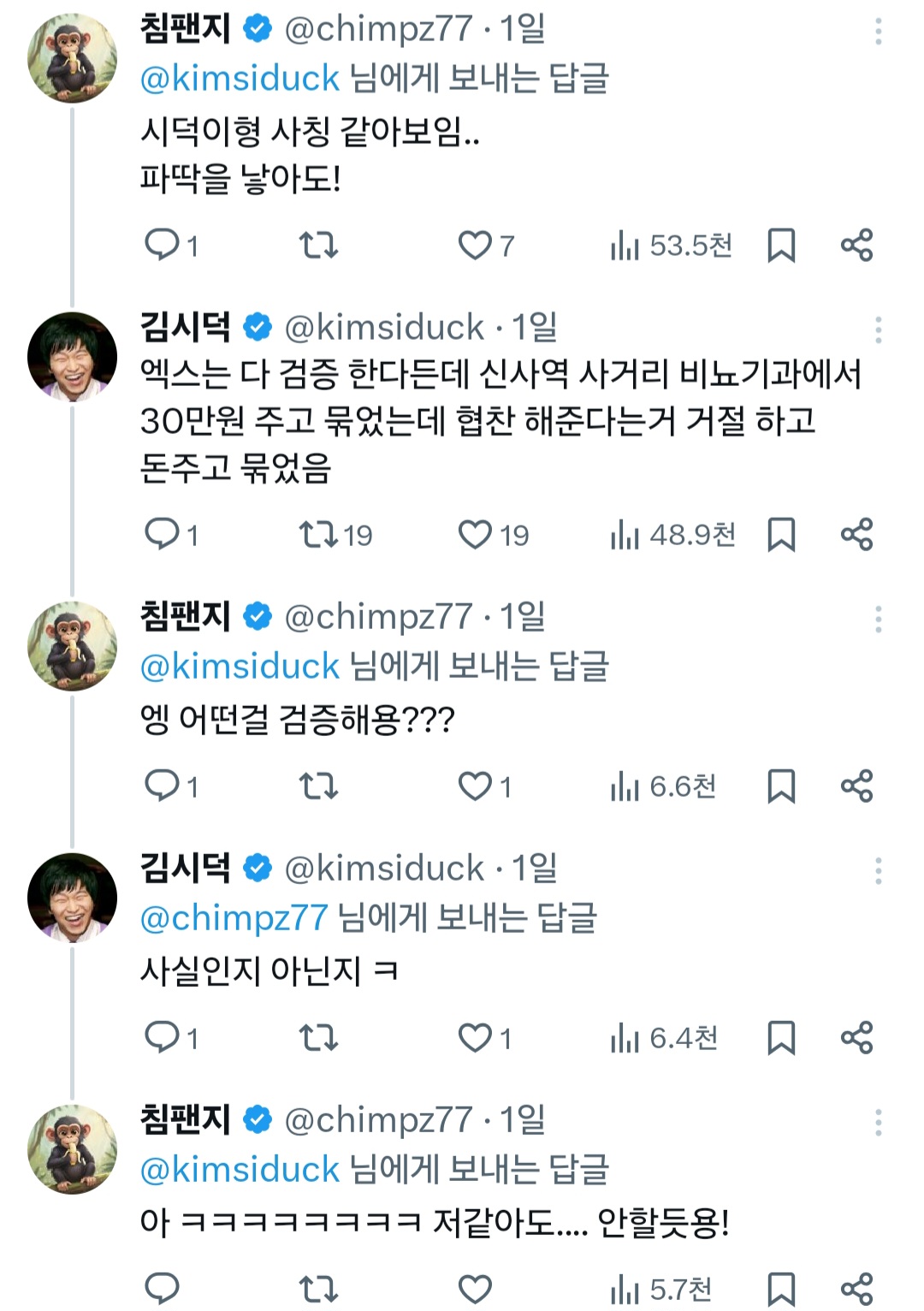The width and height of the screenshot is (924, 1311).
Task: Share the last 침팬지 tweet
Action: (x=856, y=1288)
